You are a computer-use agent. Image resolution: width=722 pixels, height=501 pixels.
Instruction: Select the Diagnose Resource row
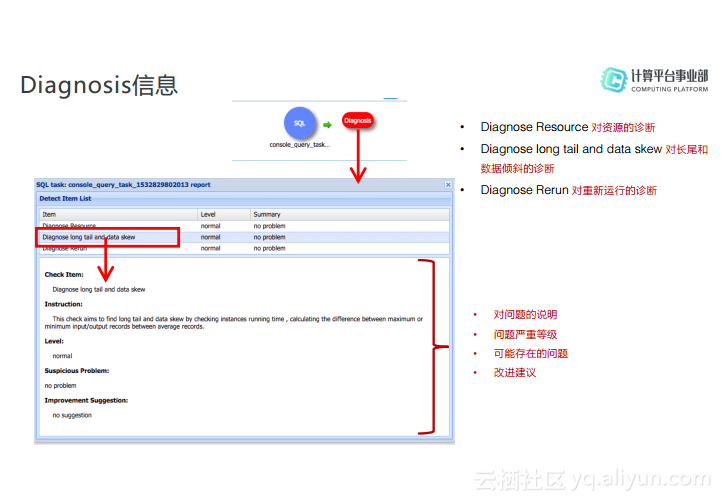pos(245,226)
